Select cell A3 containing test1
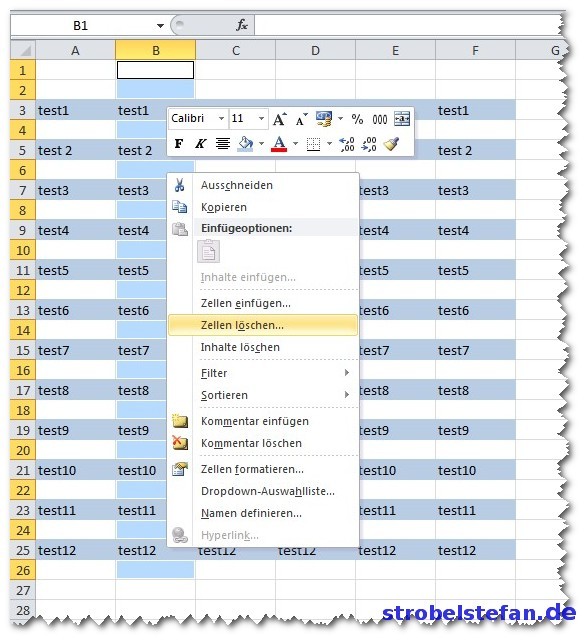Viewport: 586px width, 642px height. point(75,110)
